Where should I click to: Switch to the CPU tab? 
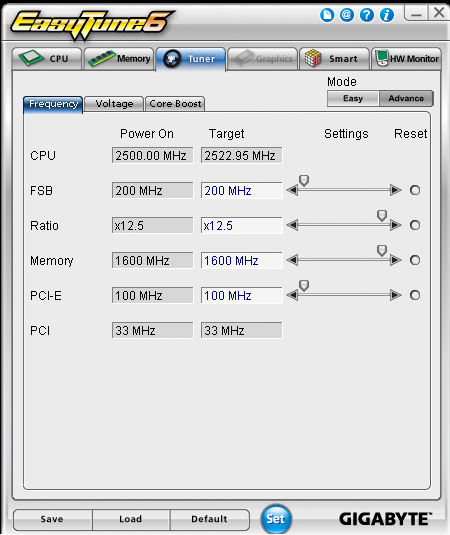pos(47,59)
